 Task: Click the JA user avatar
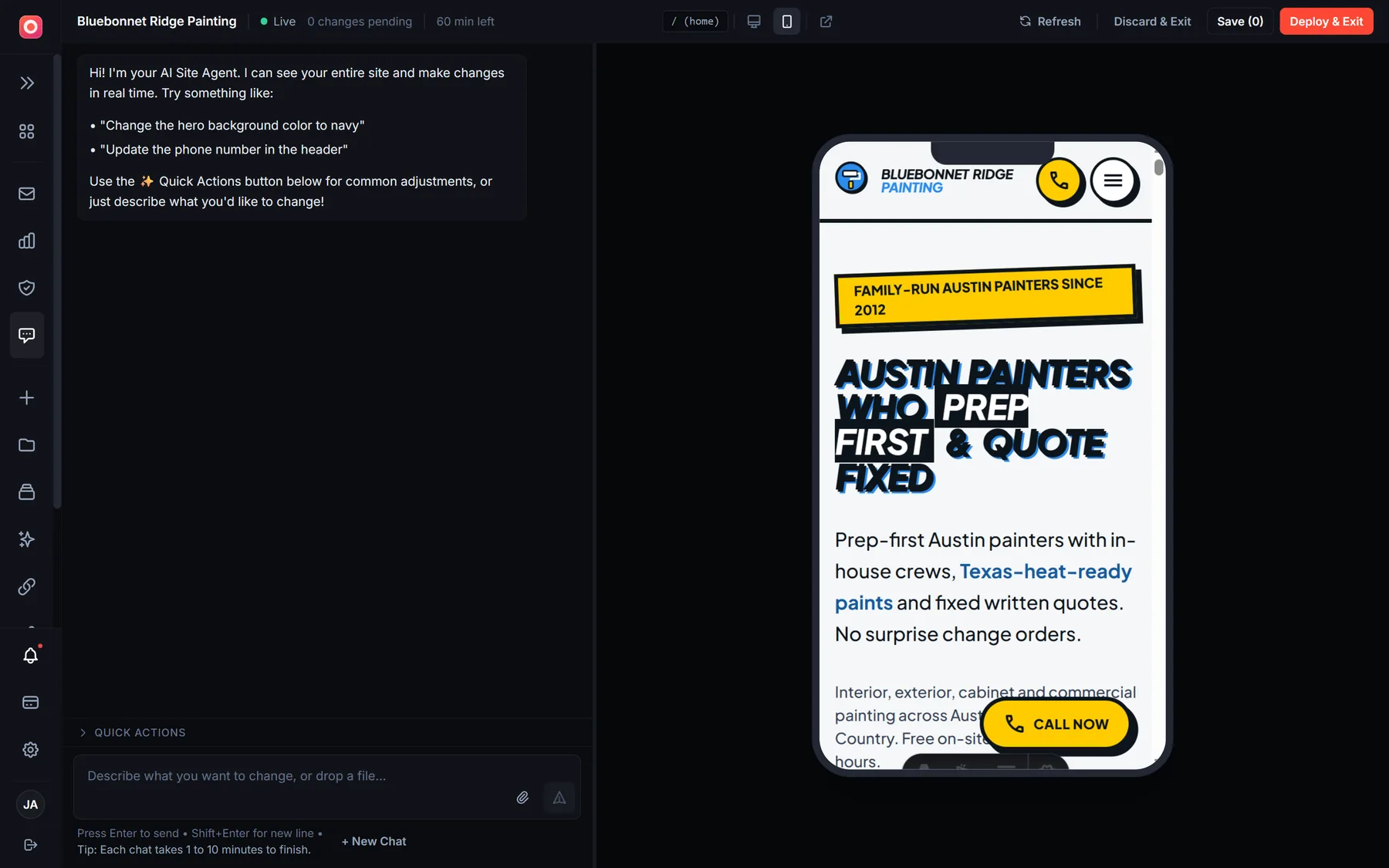(x=31, y=805)
